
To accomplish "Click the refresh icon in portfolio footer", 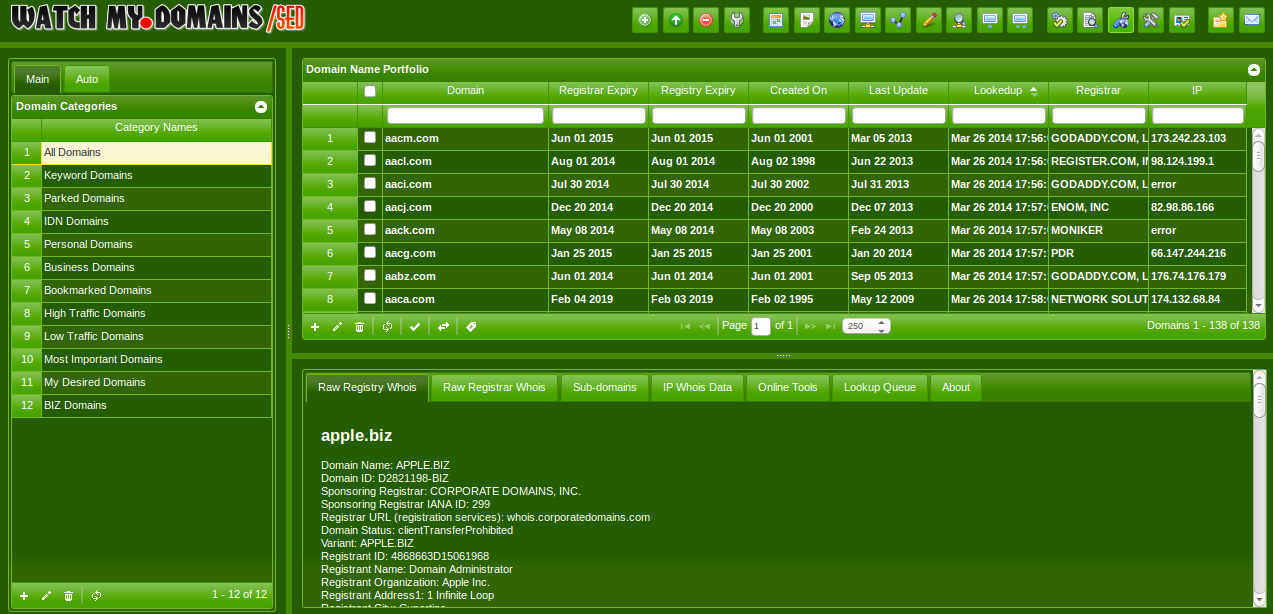I will tap(387, 326).
